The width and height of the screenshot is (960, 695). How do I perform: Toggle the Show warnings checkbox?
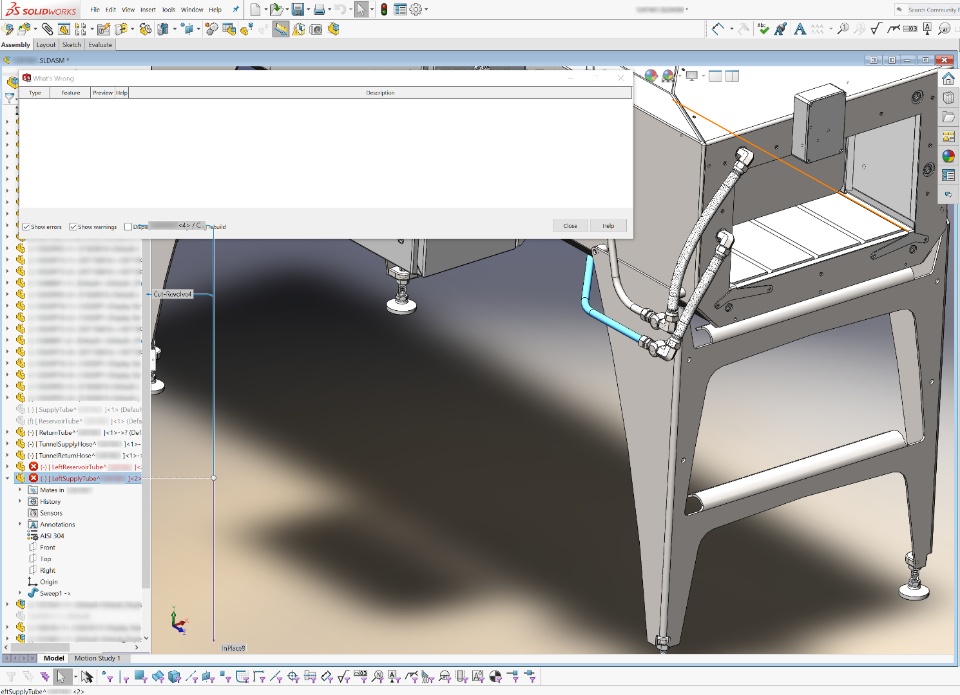click(73, 227)
